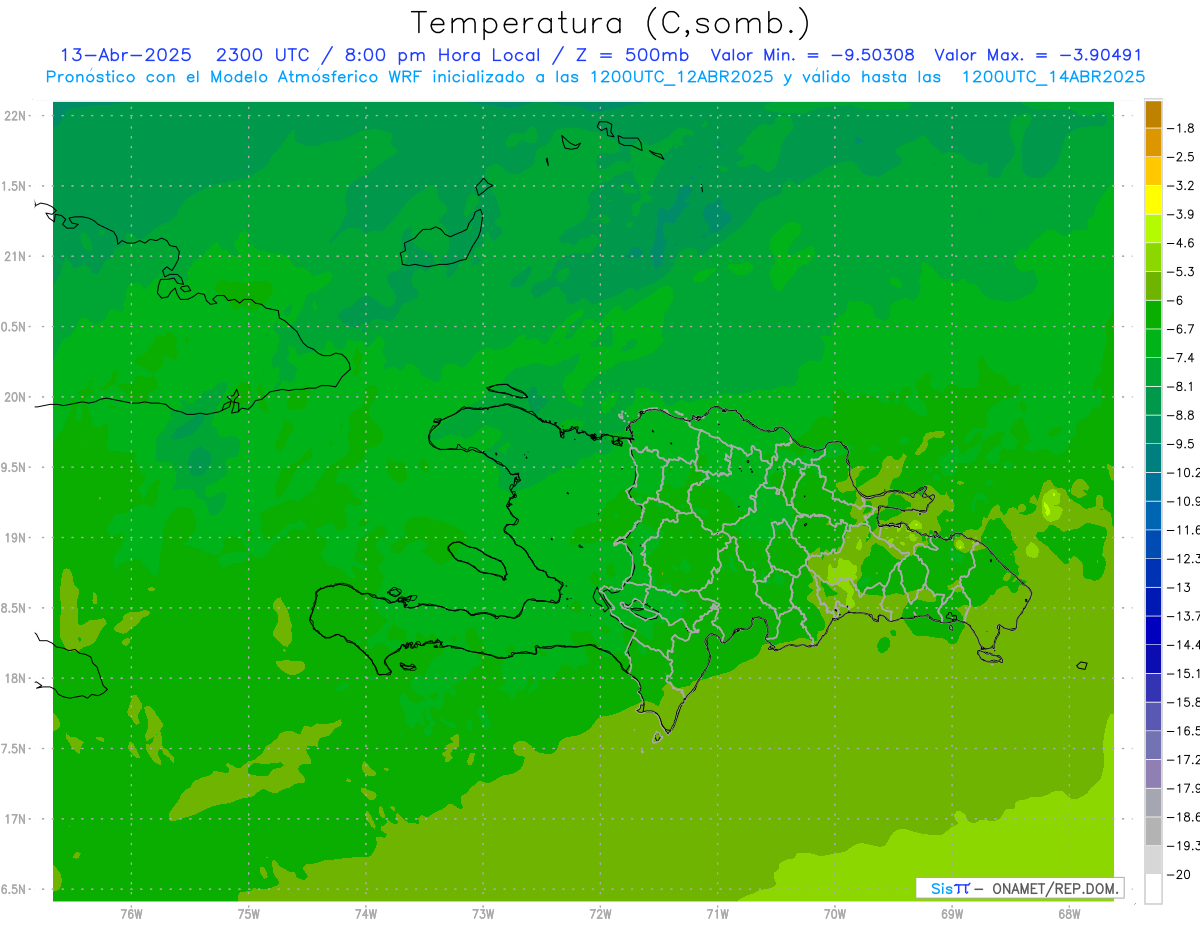1200x927 pixels.
Task: Select the level text "Z = 500mb"
Action: (x=632, y=56)
